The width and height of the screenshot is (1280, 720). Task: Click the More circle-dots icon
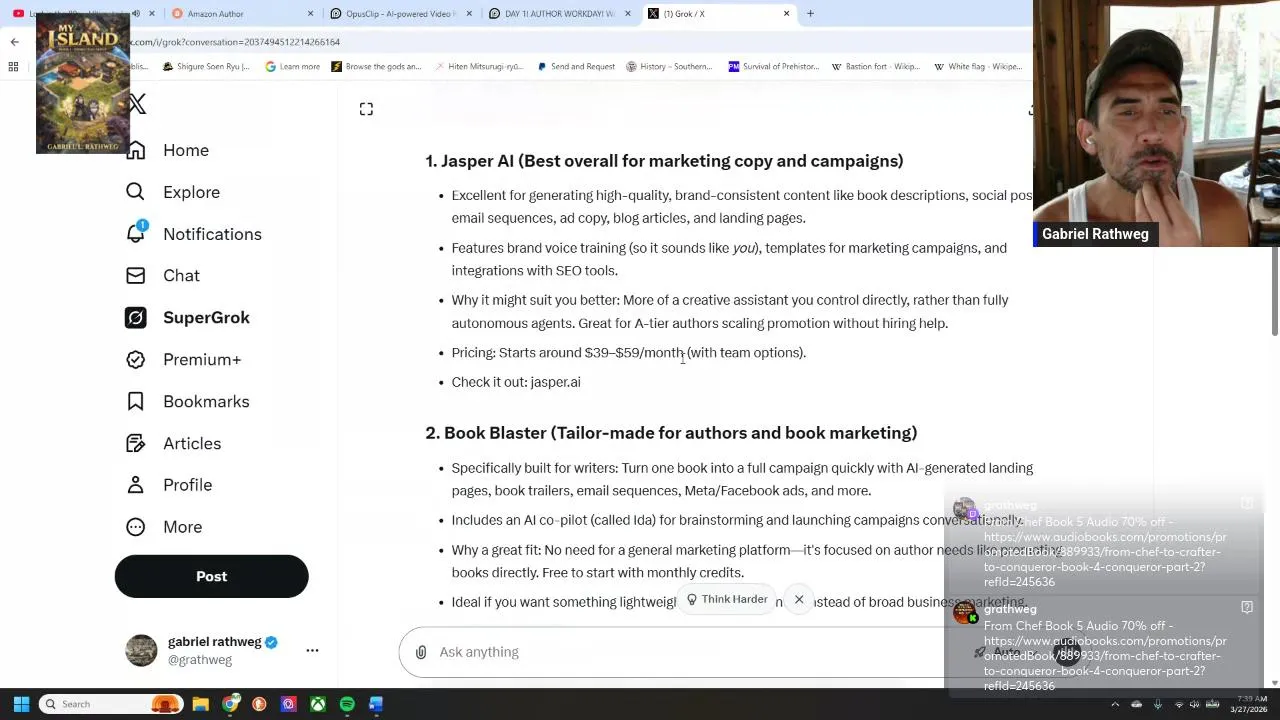pos(136,527)
